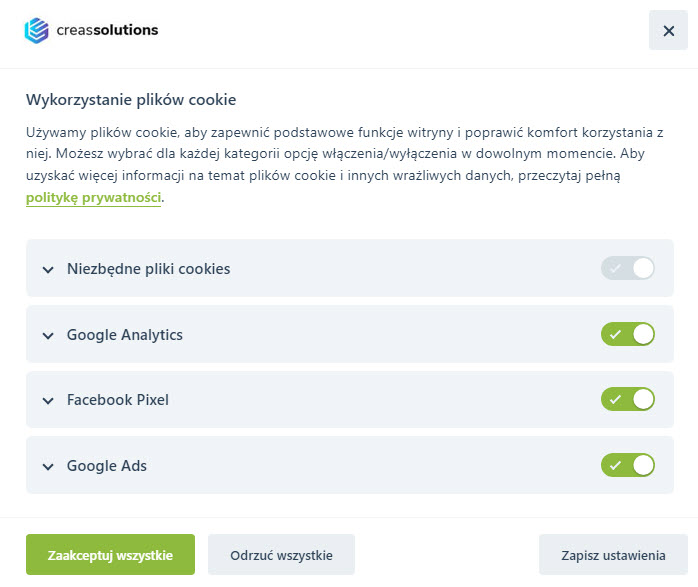Open the polityka prywatności link
Screen dimensions: 698x587
tap(93, 198)
